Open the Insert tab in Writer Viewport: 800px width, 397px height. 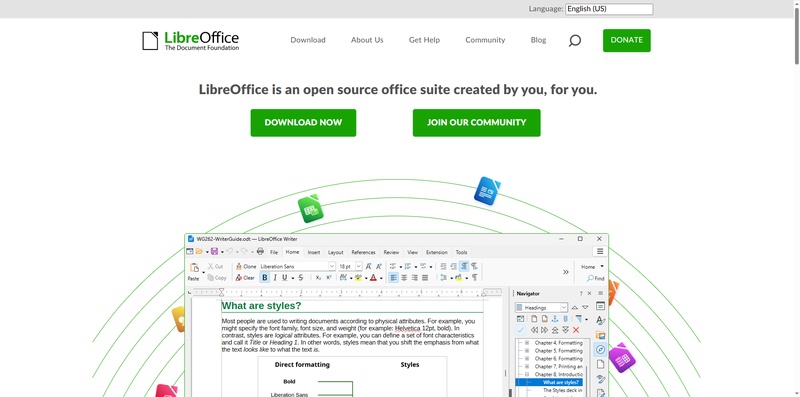(x=314, y=252)
